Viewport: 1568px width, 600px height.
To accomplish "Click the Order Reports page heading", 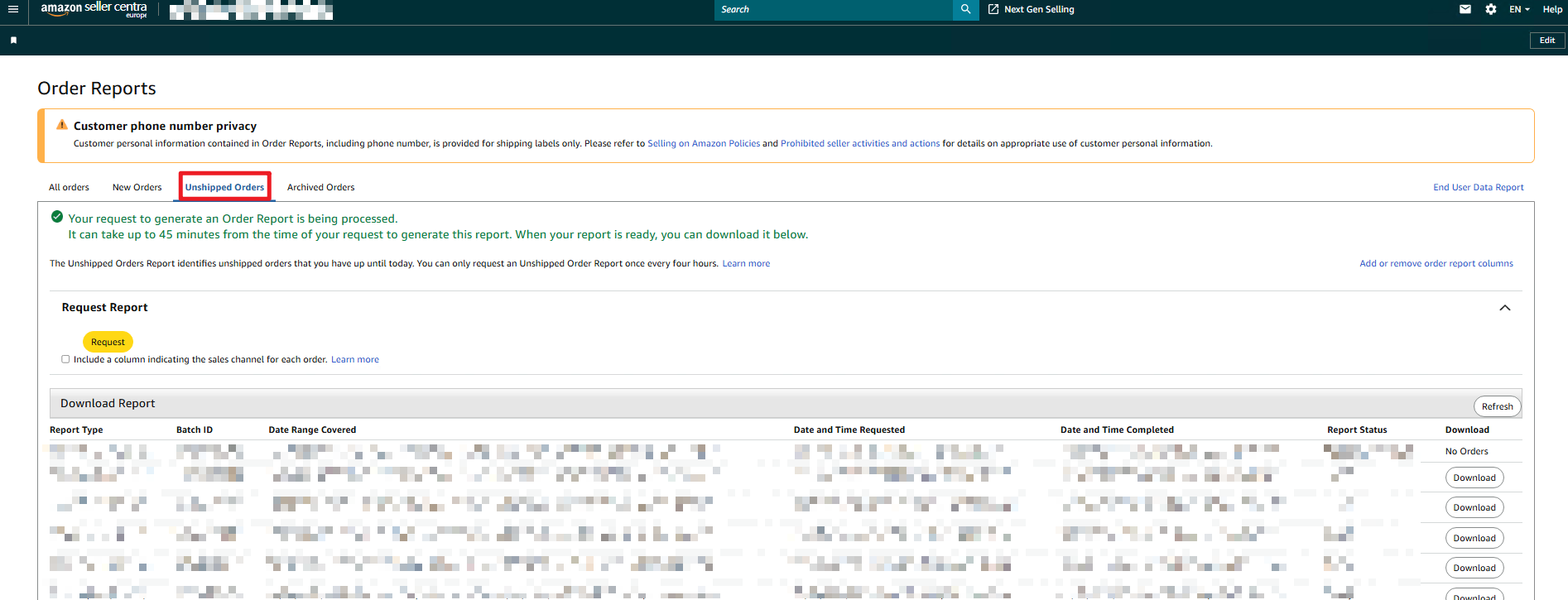I will click(97, 88).
